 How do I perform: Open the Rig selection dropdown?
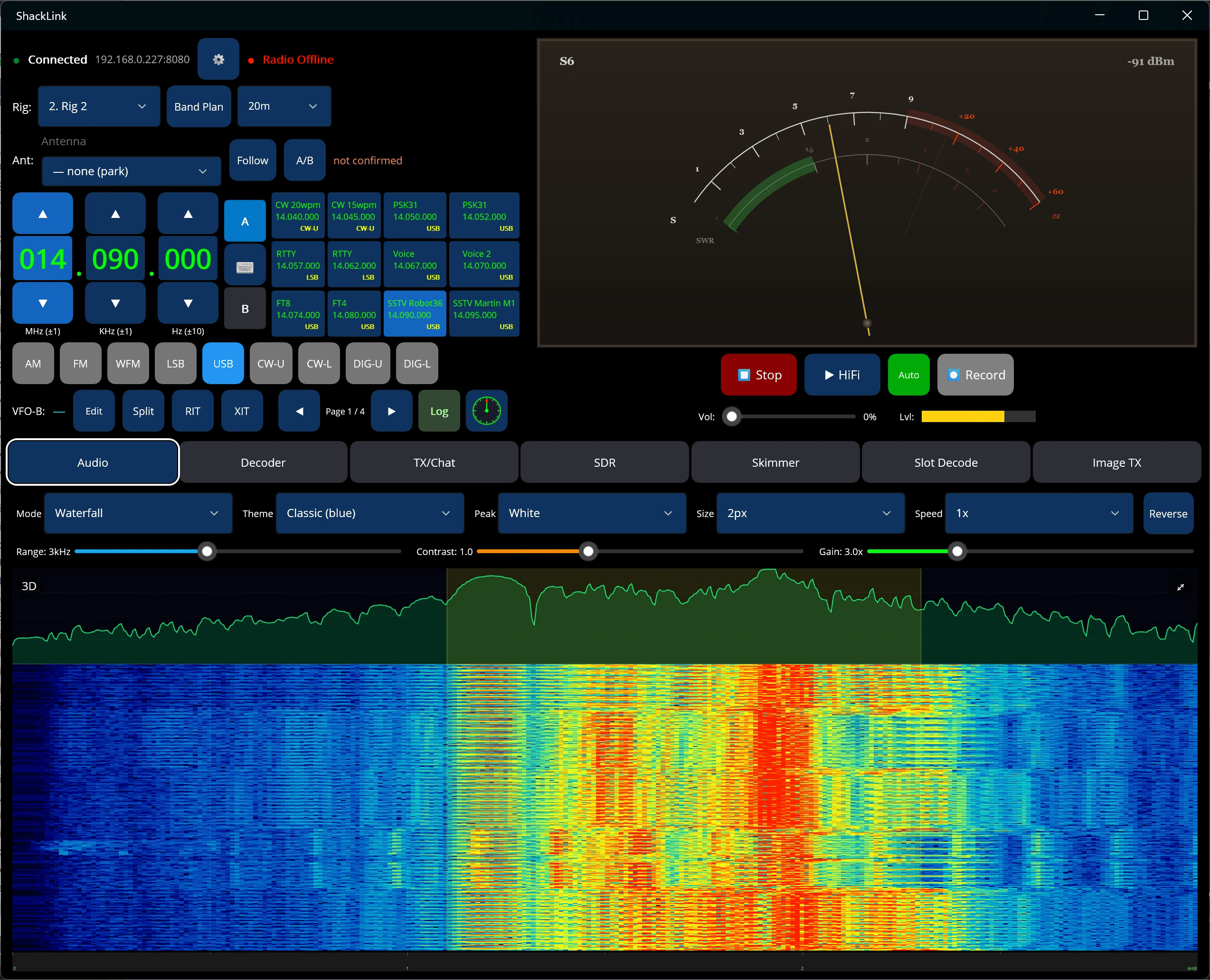[99, 106]
